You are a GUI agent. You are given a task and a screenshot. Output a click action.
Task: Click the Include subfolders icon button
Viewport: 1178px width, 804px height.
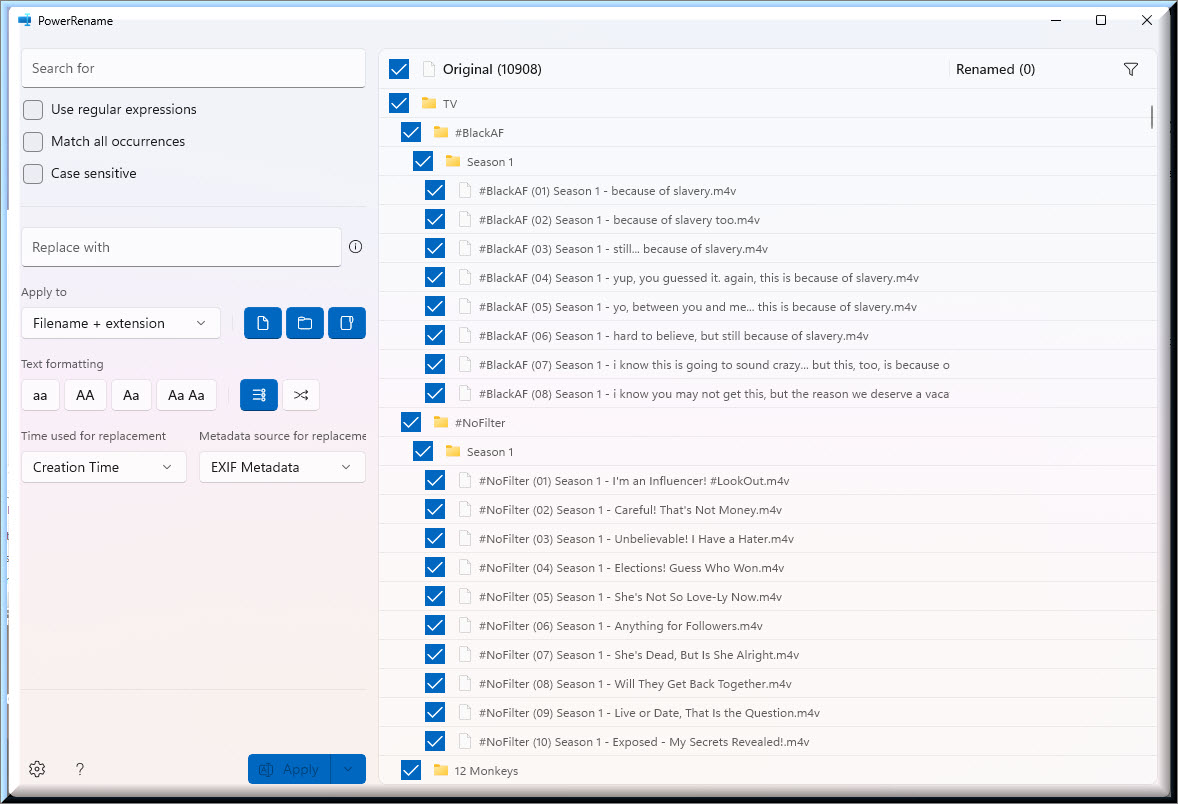[x=347, y=323]
